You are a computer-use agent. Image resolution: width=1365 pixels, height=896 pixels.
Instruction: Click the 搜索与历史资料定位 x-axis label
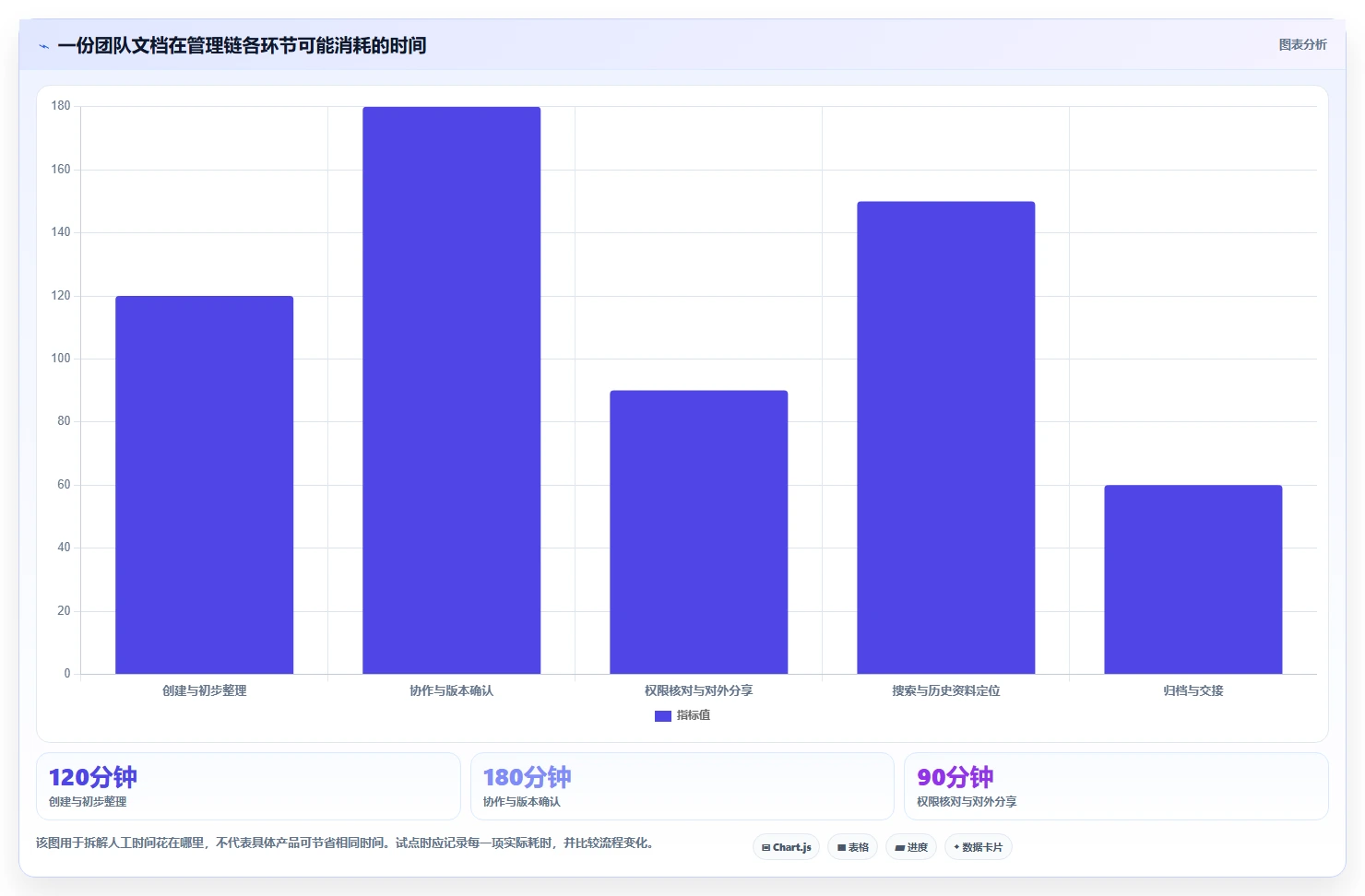[x=946, y=690]
